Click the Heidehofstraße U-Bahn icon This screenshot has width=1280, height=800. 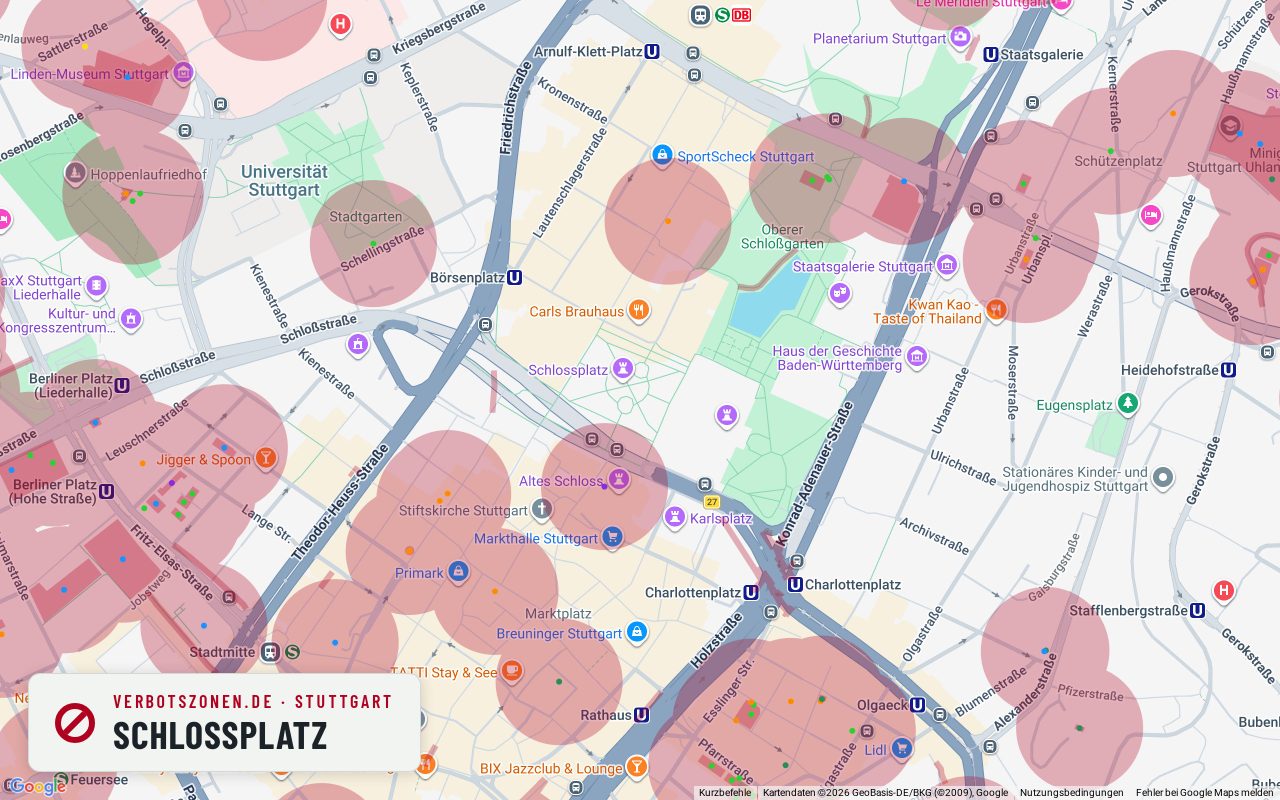click(x=1229, y=370)
